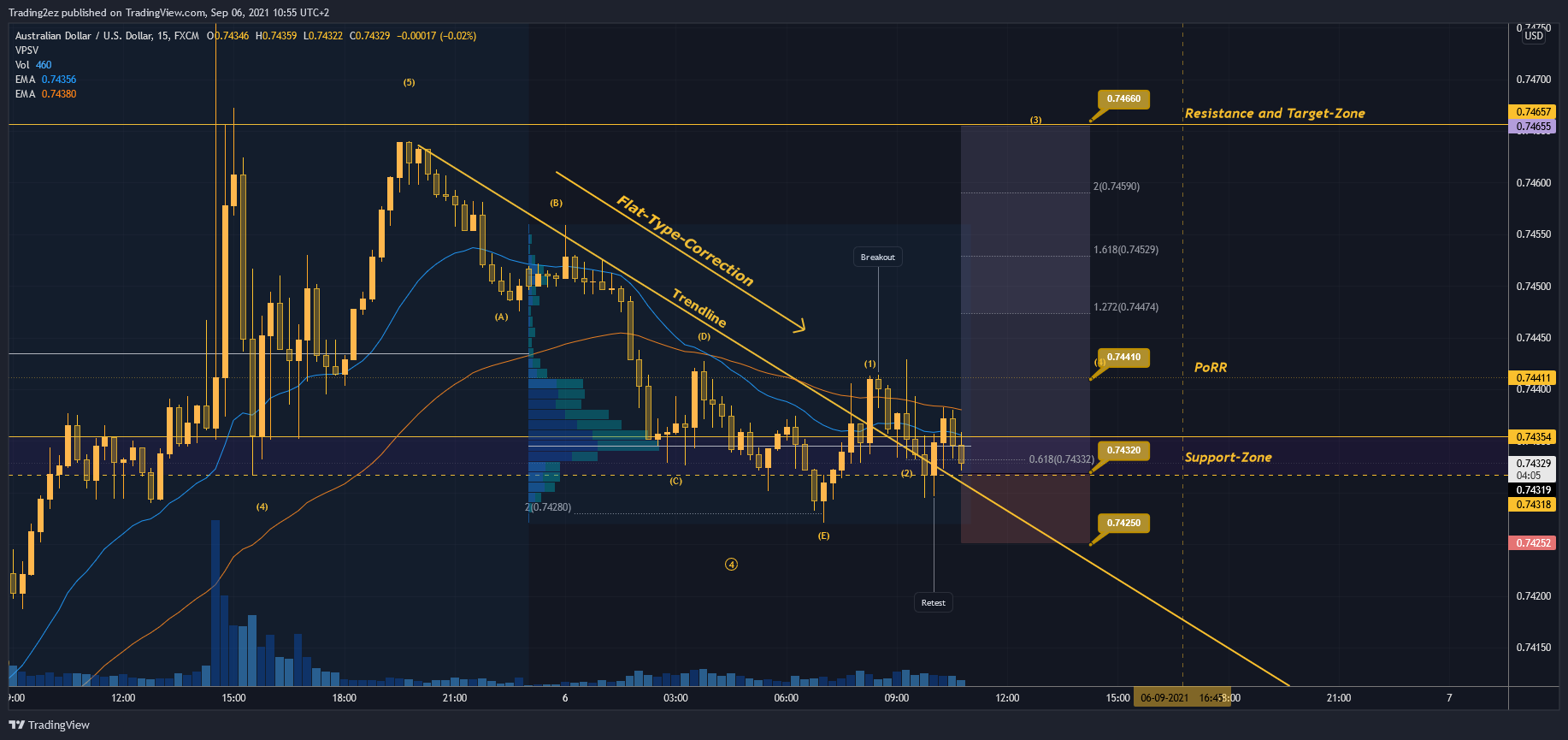The width and height of the screenshot is (1568, 740).
Task: Select the 0.74660 price callout label
Action: coord(1123,98)
